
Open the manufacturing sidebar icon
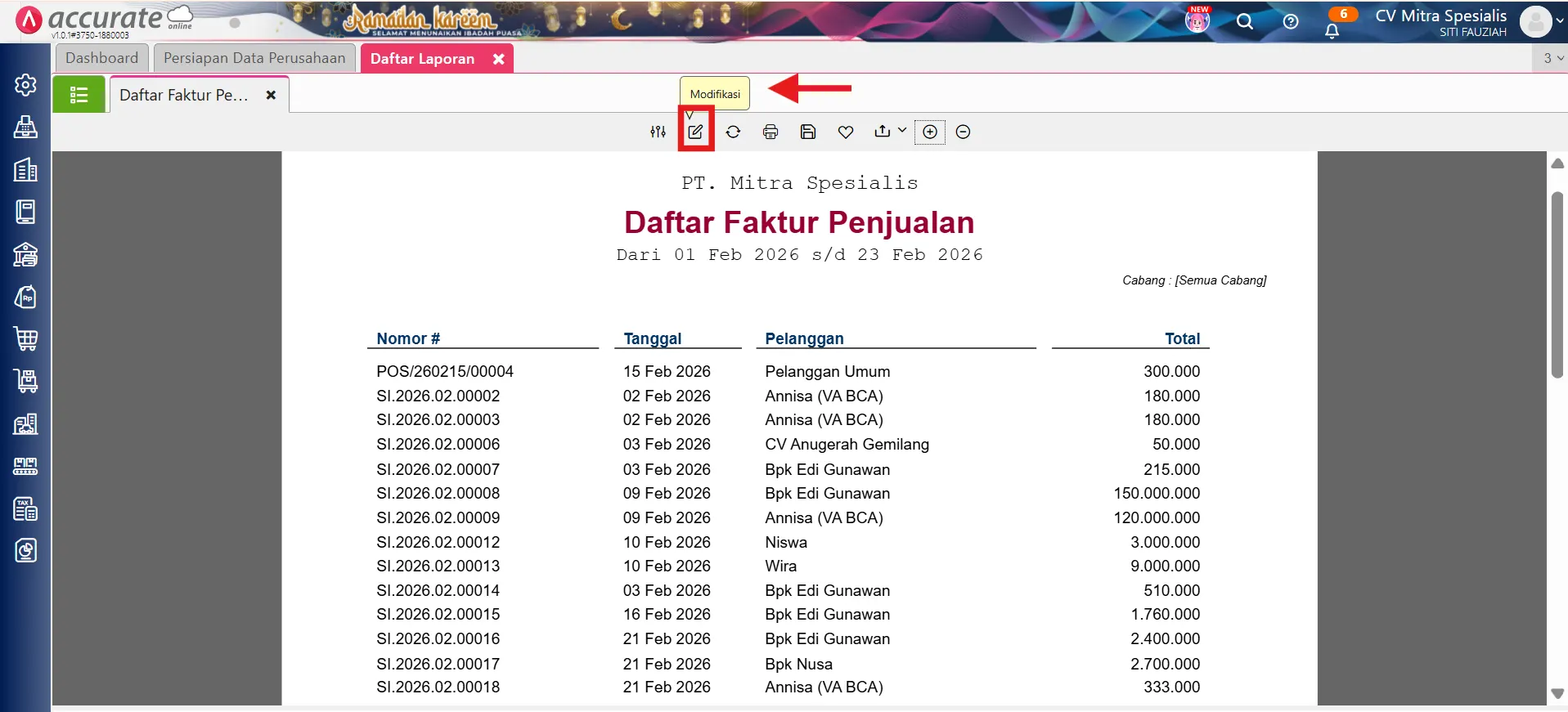(25, 466)
